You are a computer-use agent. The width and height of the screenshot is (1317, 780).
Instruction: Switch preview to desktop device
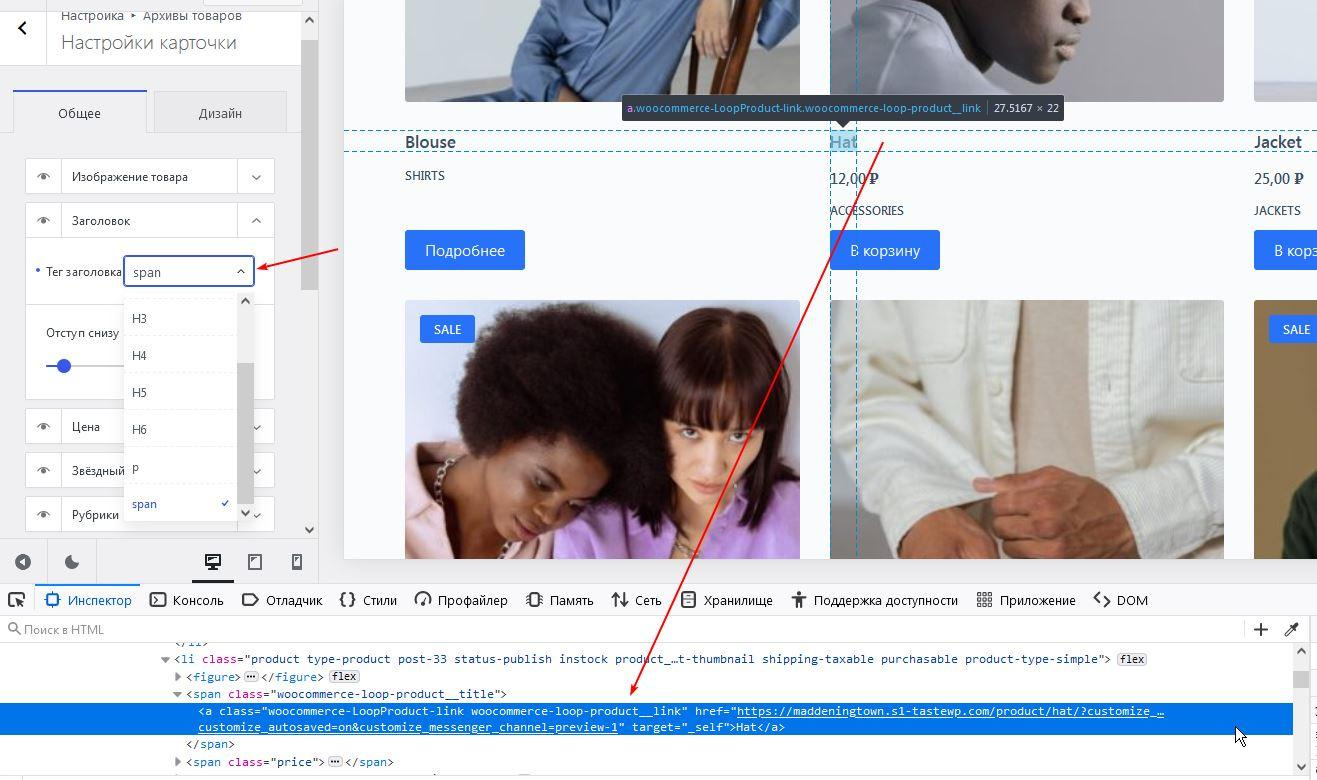(x=213, y=562)
